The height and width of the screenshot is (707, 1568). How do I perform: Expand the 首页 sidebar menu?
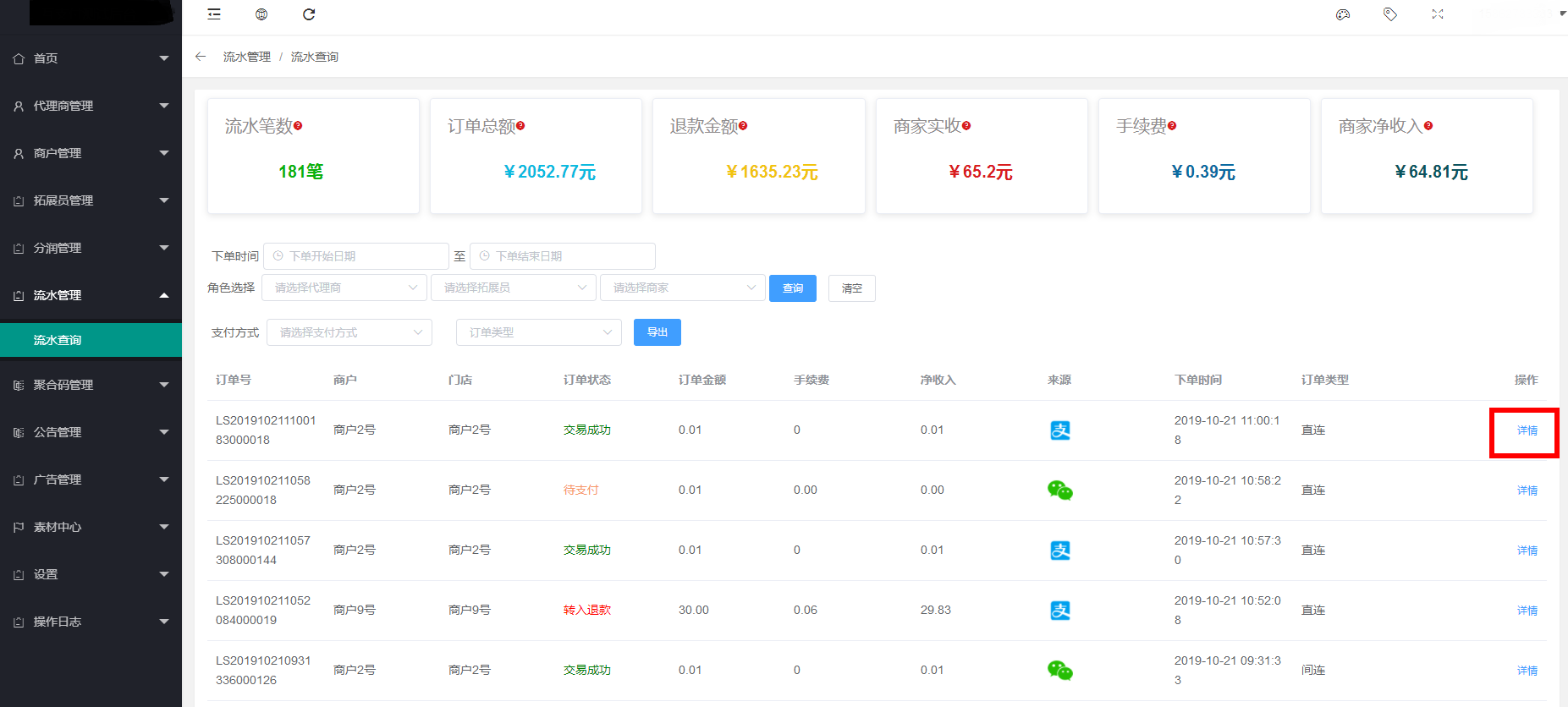91,58
